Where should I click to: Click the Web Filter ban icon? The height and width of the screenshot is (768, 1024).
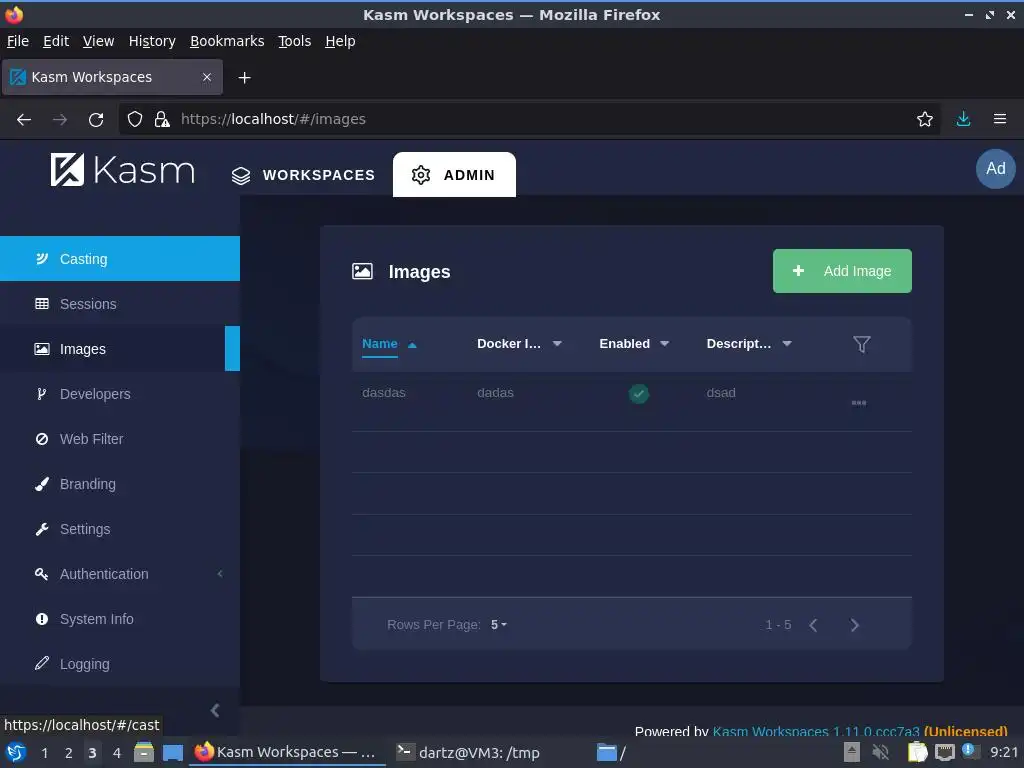[x=42, y=439]
